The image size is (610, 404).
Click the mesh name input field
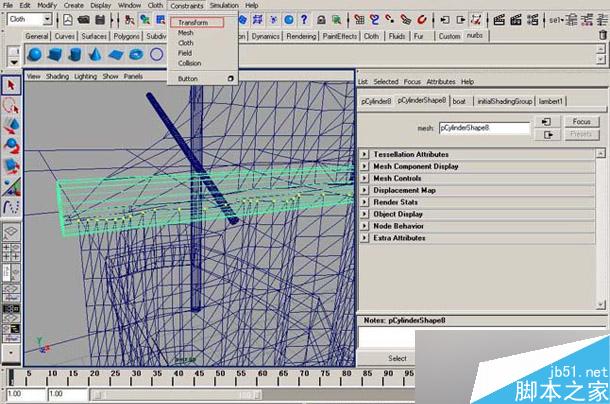[x=484, y=128]
